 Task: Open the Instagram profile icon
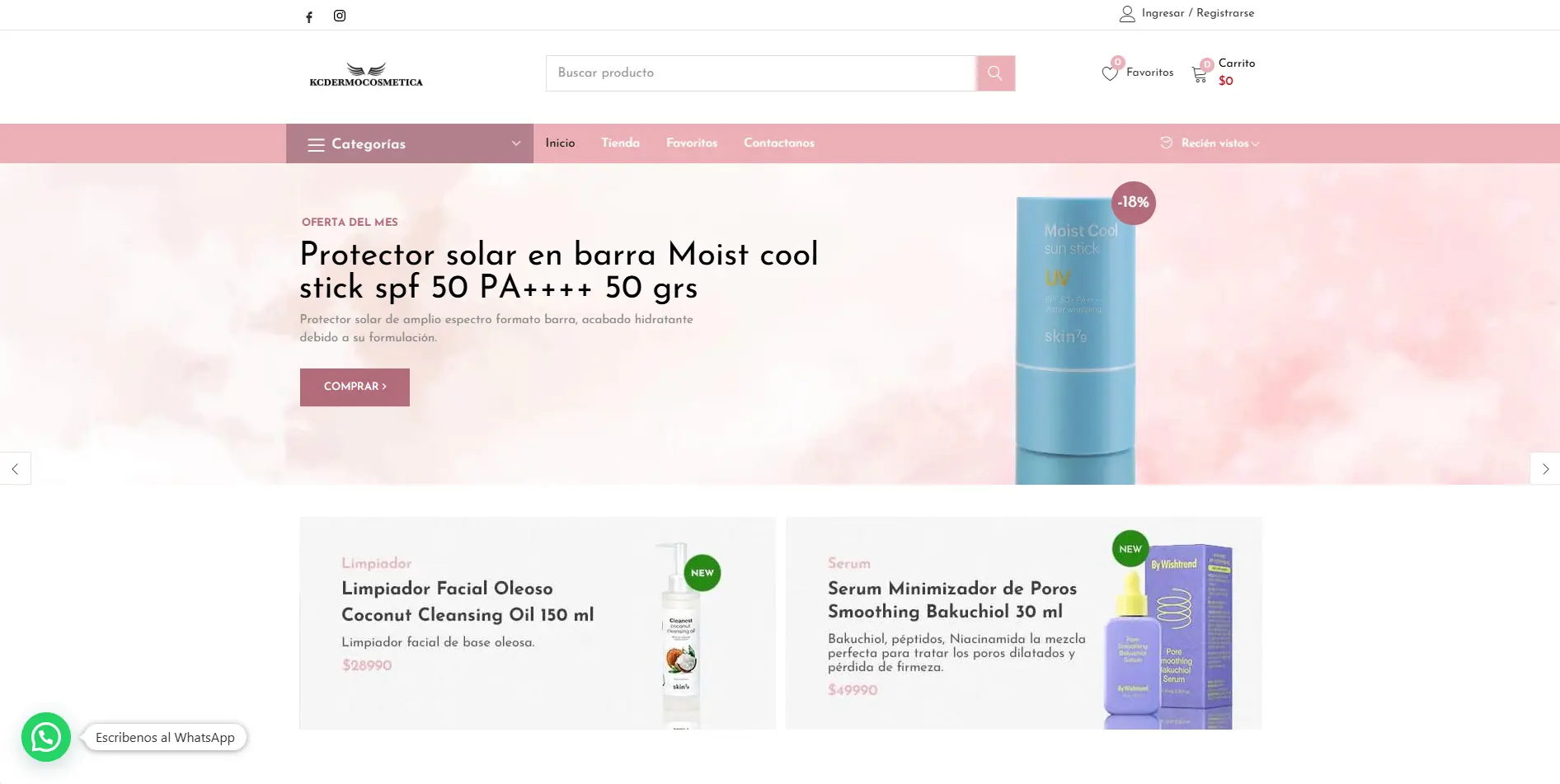click(340, 16)
